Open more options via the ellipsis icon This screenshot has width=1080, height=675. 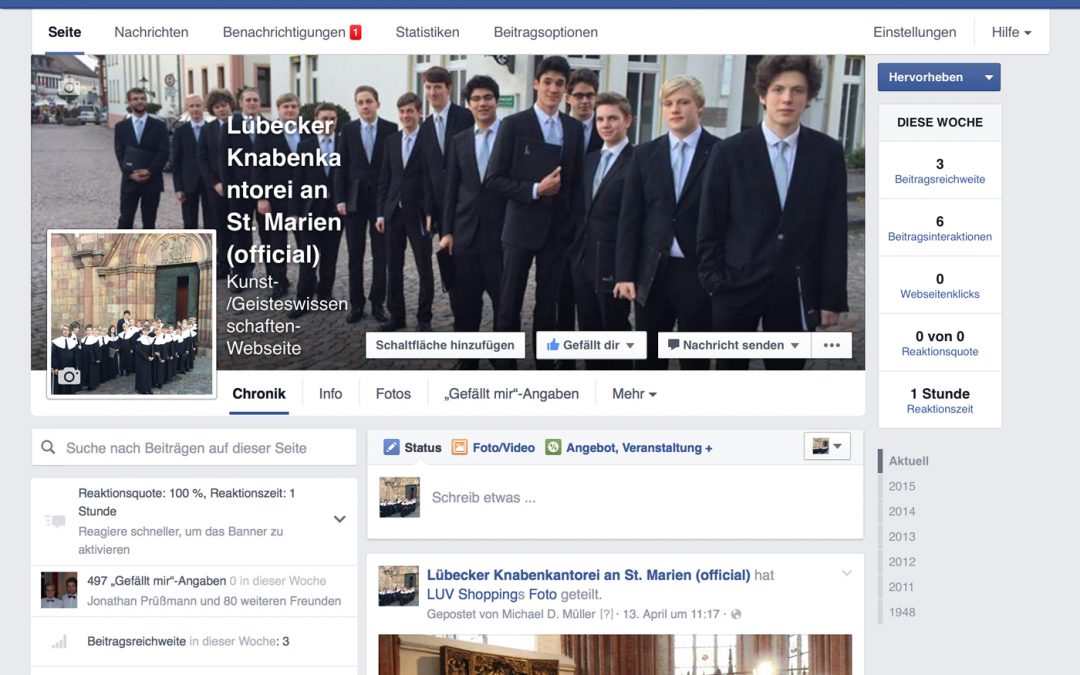[831, 344]
